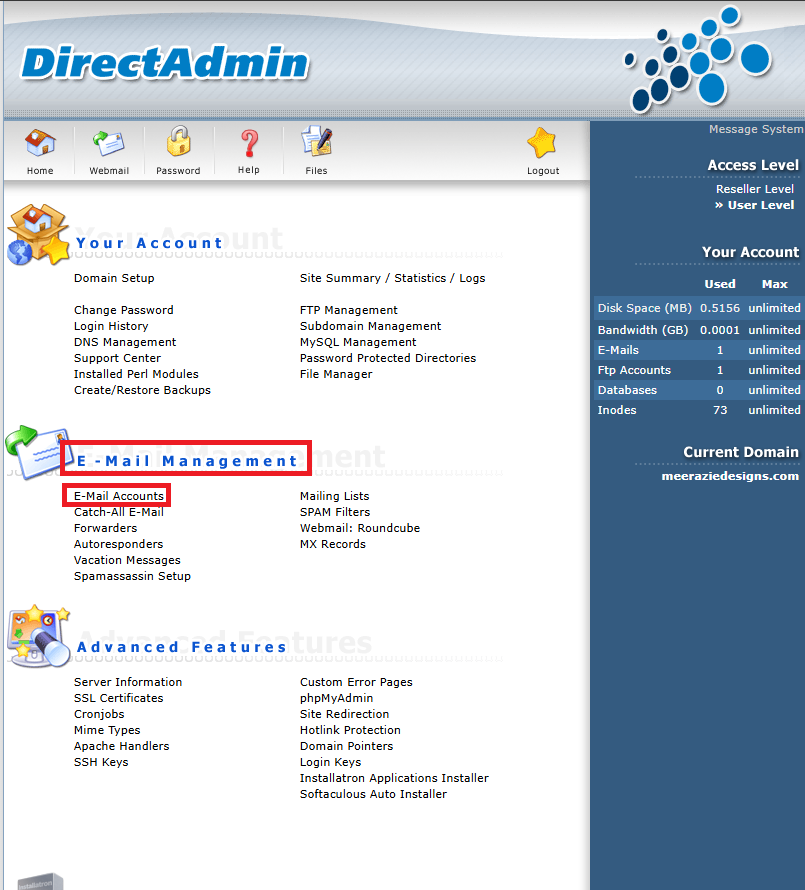Open Forwarders
Image resolution: width=805 pixels, height=890 pixels.
coord(106,528)
